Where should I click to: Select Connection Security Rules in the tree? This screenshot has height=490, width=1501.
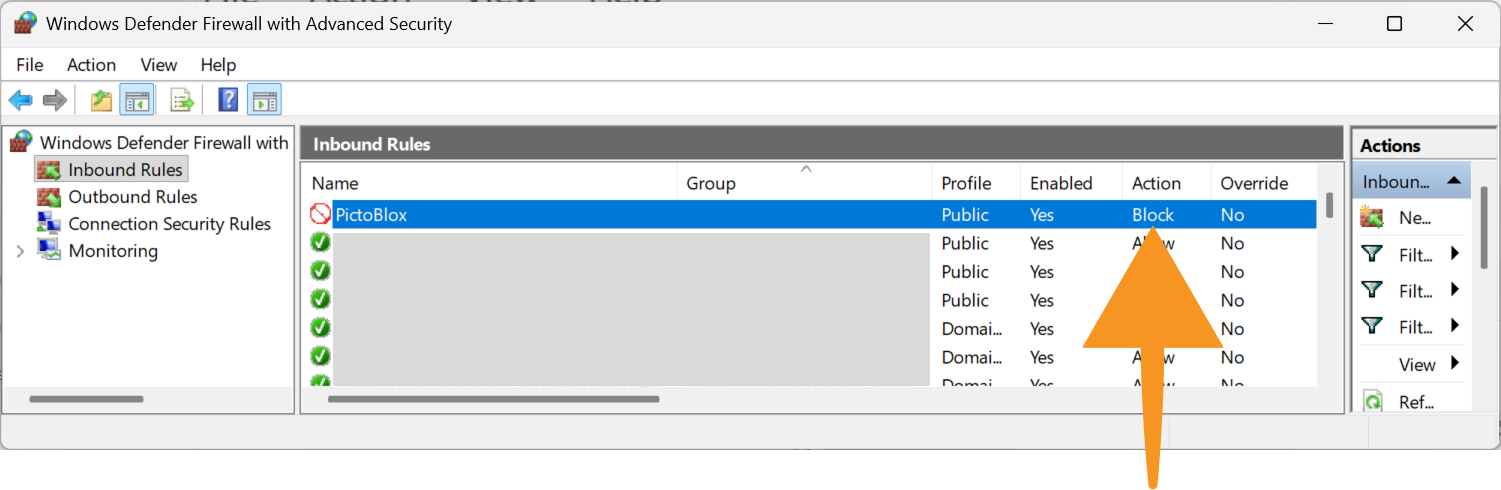(x=170, y=224)
